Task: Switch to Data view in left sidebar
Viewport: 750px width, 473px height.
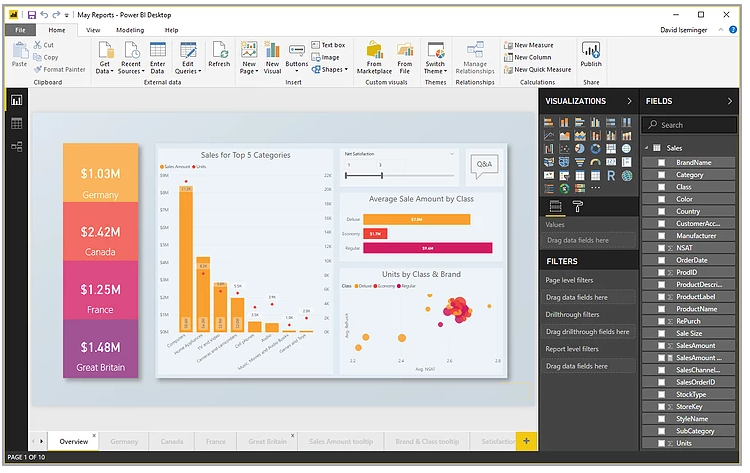Action: [16, 123]
